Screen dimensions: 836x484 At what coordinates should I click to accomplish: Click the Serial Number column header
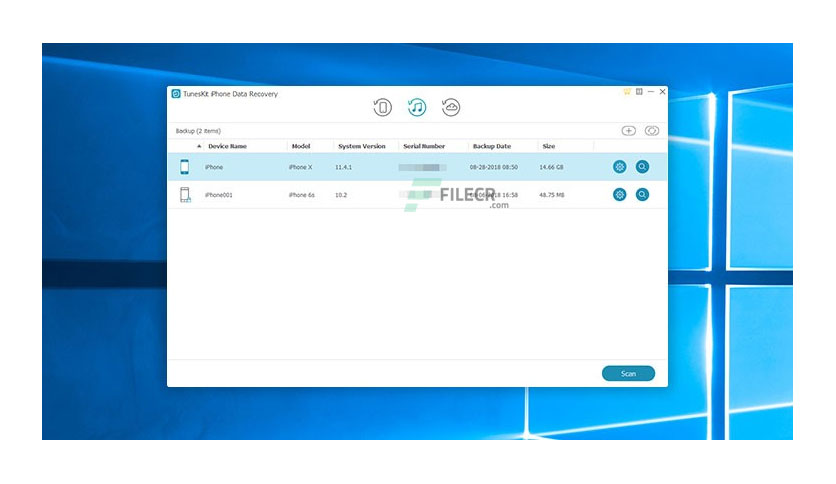(x=424, y=146)
